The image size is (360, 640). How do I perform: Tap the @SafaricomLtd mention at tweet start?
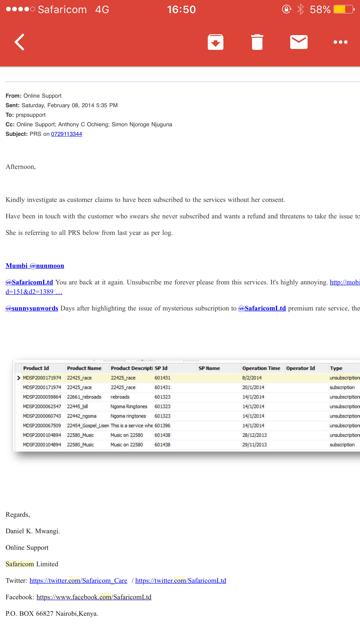pyautogui.click(x=29, y=282)
